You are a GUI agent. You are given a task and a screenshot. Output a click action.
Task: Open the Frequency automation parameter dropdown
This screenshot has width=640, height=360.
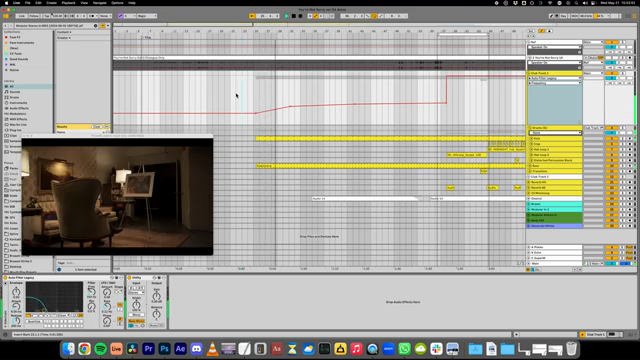(x=554, y=83)
